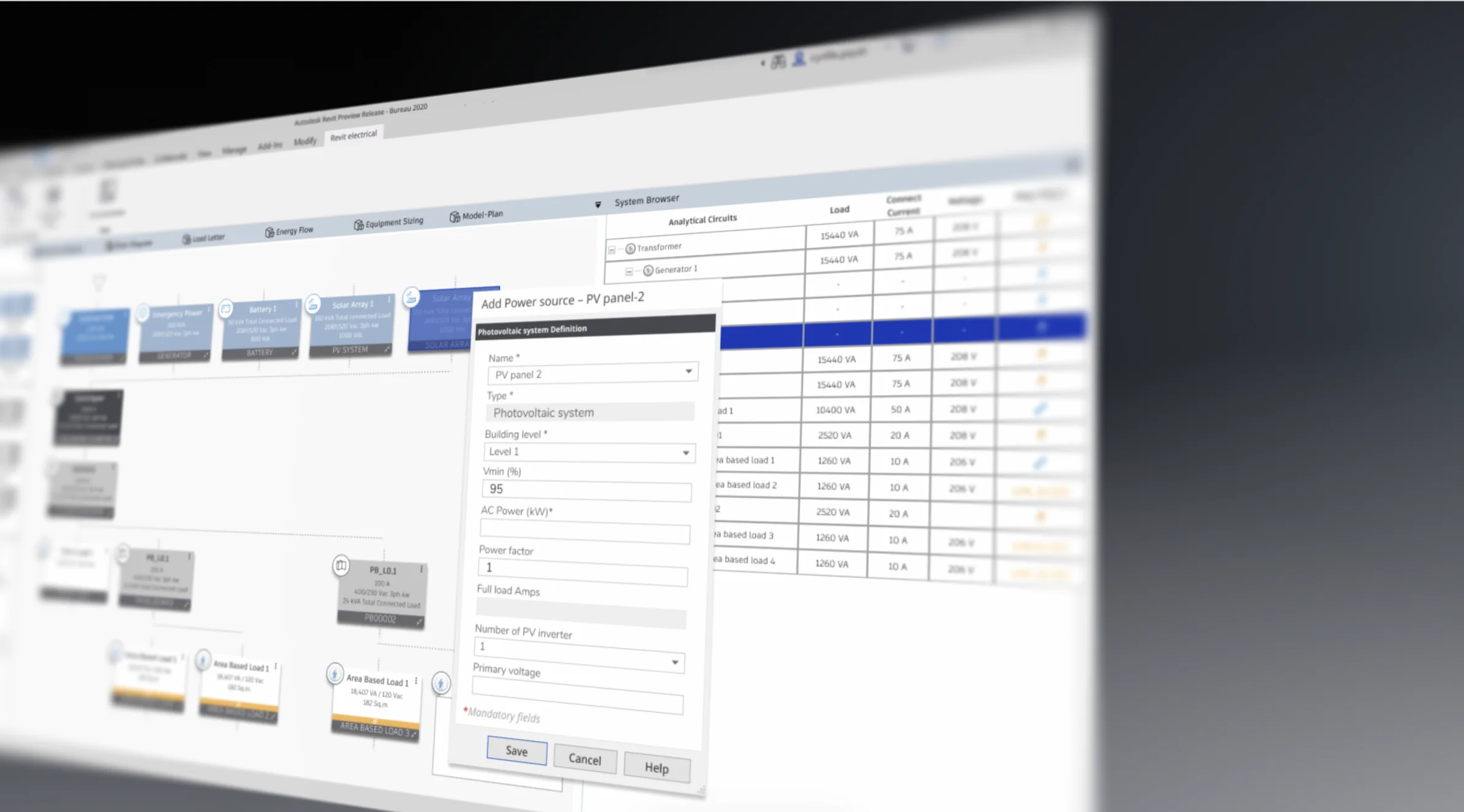Open the Building level dropdown

[x=686, y=453]
